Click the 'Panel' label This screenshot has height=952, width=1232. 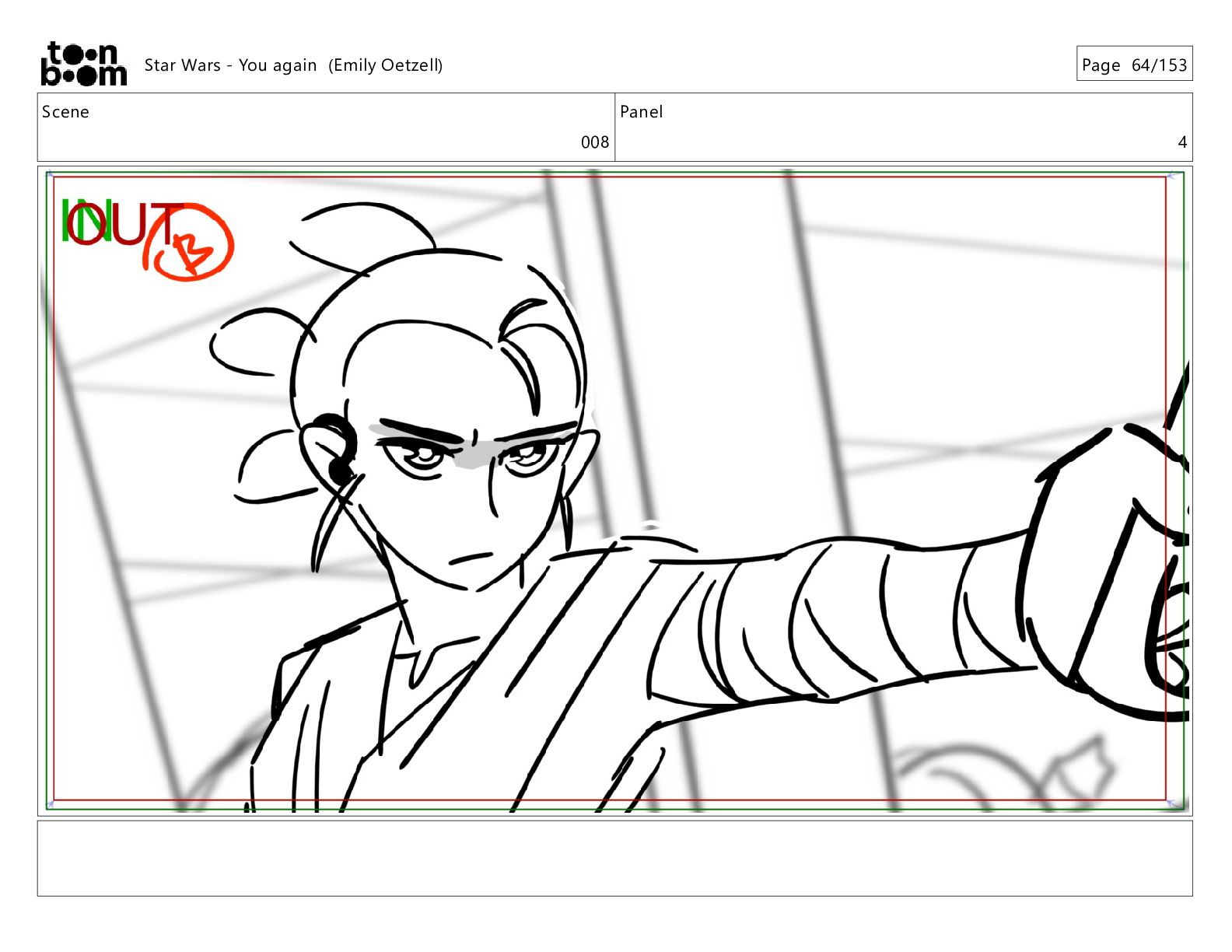[642, 112]
